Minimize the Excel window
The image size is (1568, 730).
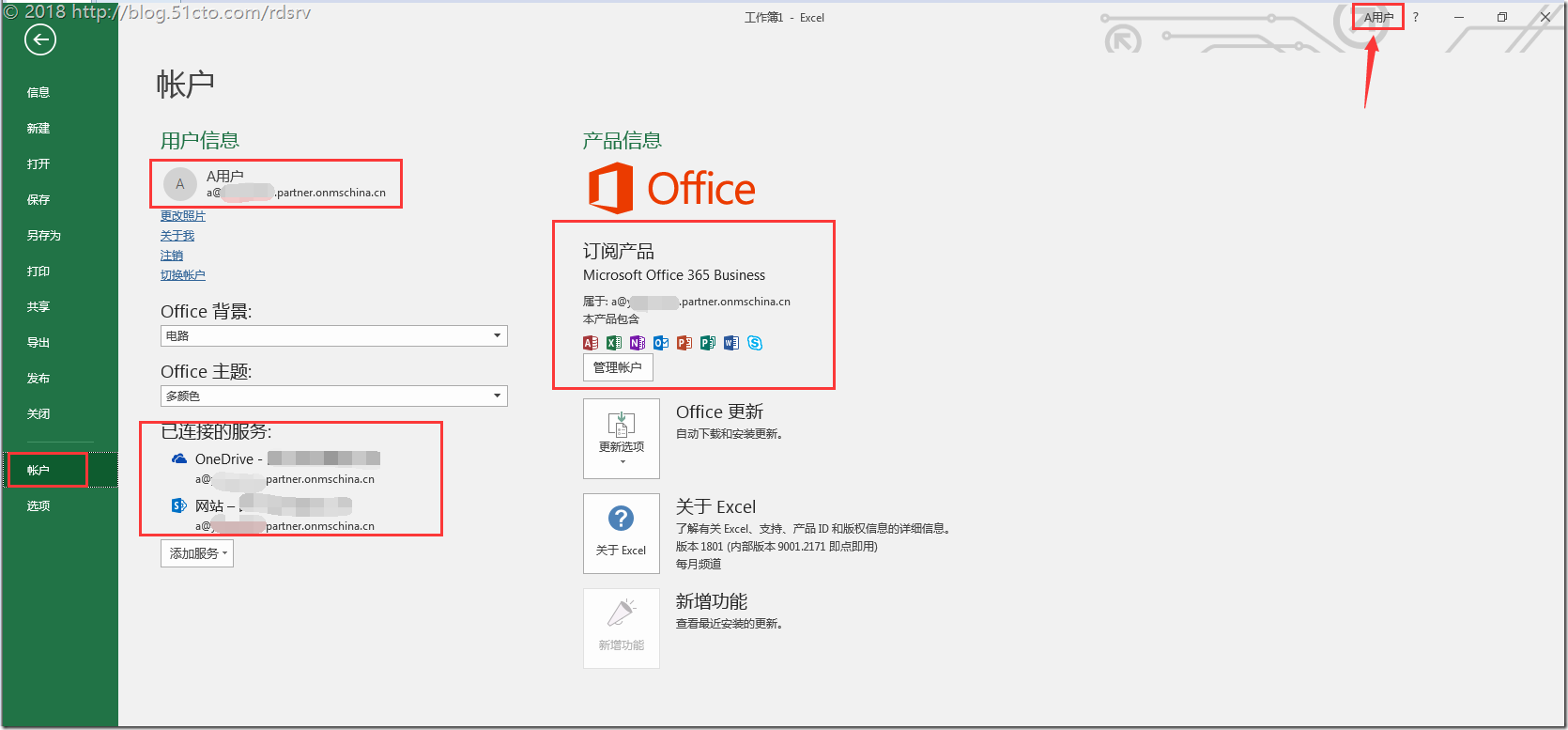pos(1459,17)
